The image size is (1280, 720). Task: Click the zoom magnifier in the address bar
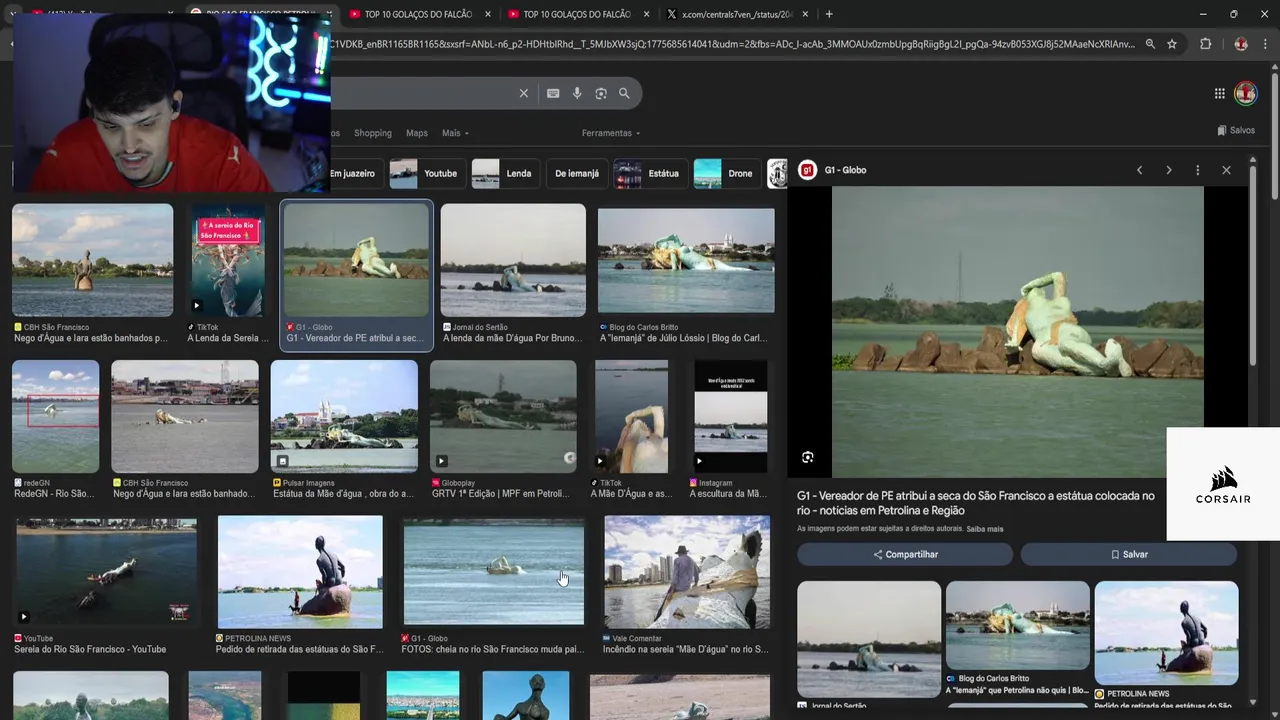point(1150,44)
